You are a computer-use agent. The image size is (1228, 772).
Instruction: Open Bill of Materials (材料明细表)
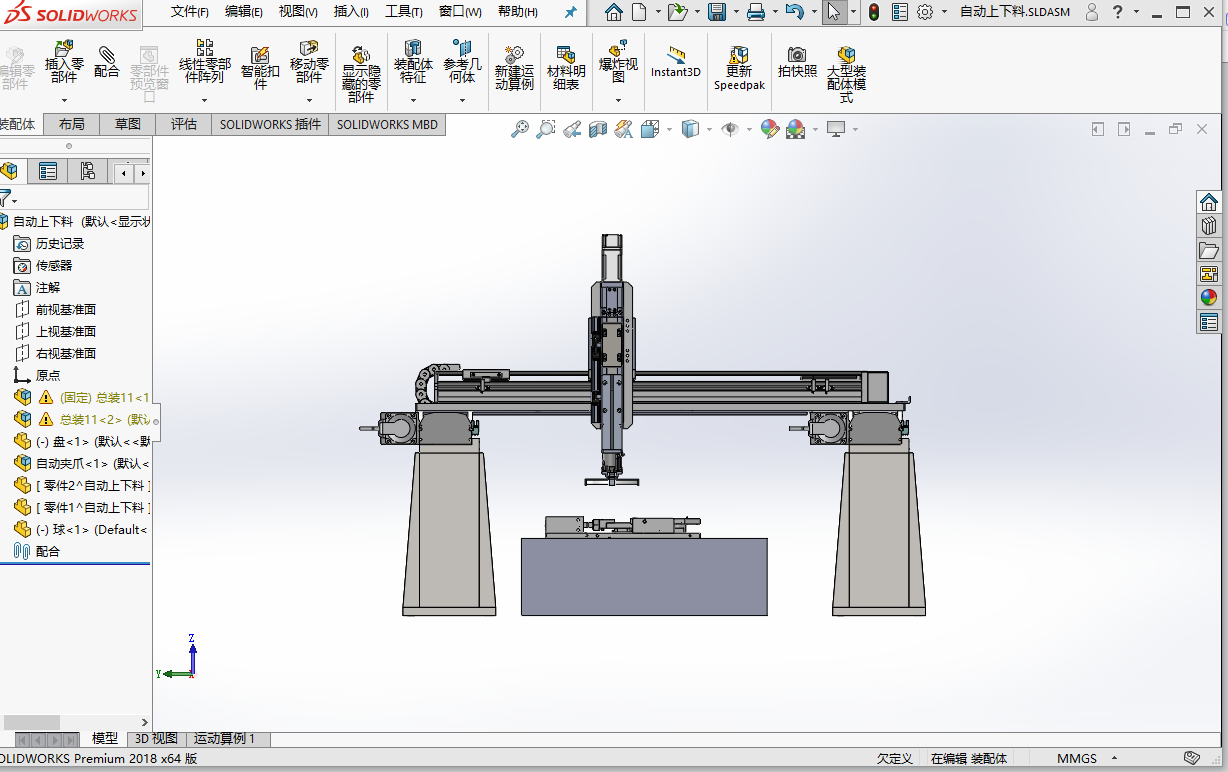coord(566,67)
